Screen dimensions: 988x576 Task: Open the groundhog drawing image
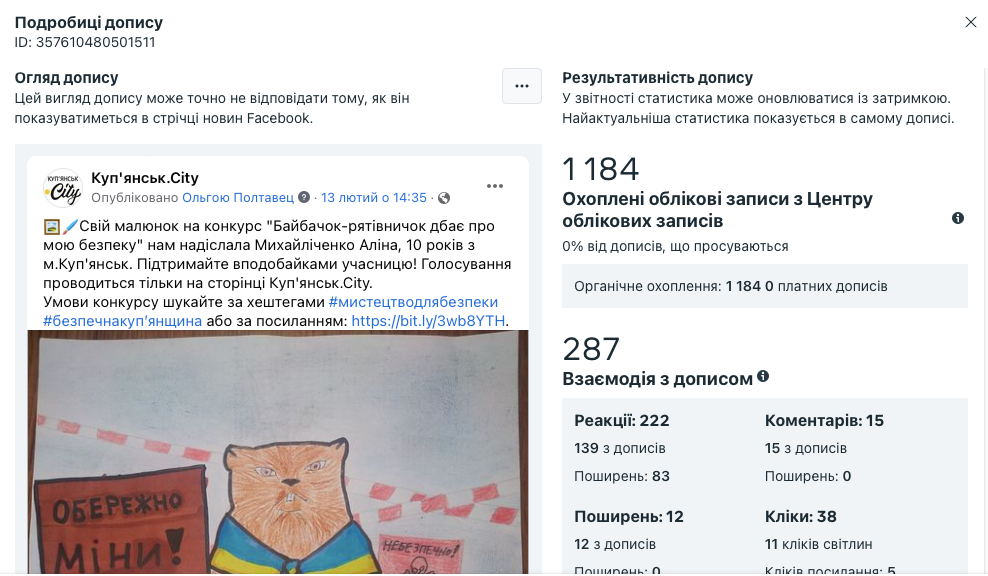point(278,452)
